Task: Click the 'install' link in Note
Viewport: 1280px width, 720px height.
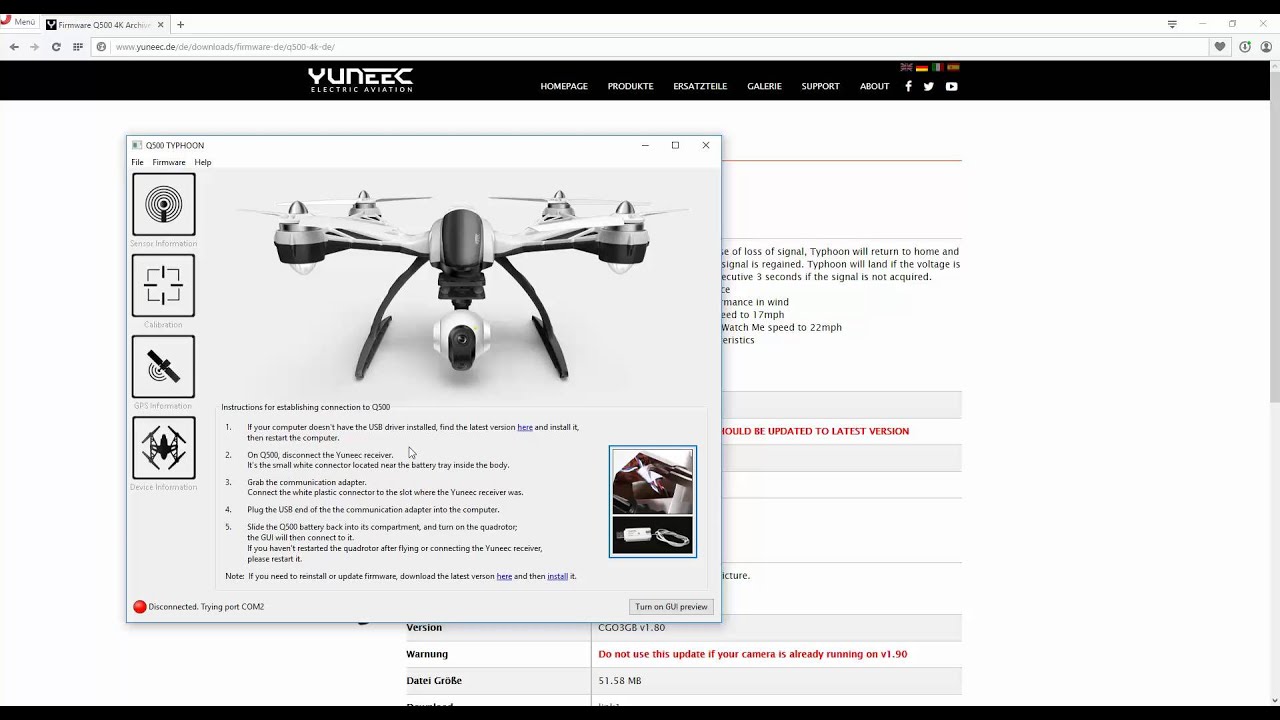Action: (557, 576)
